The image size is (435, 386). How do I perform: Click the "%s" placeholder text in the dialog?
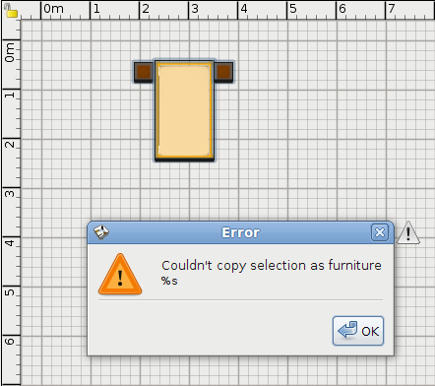click(x=169, y=281)
